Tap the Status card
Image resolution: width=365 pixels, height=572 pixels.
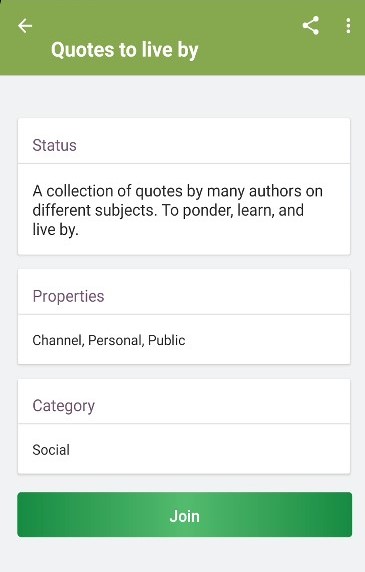pyautogui.click(x=184, y=186)
